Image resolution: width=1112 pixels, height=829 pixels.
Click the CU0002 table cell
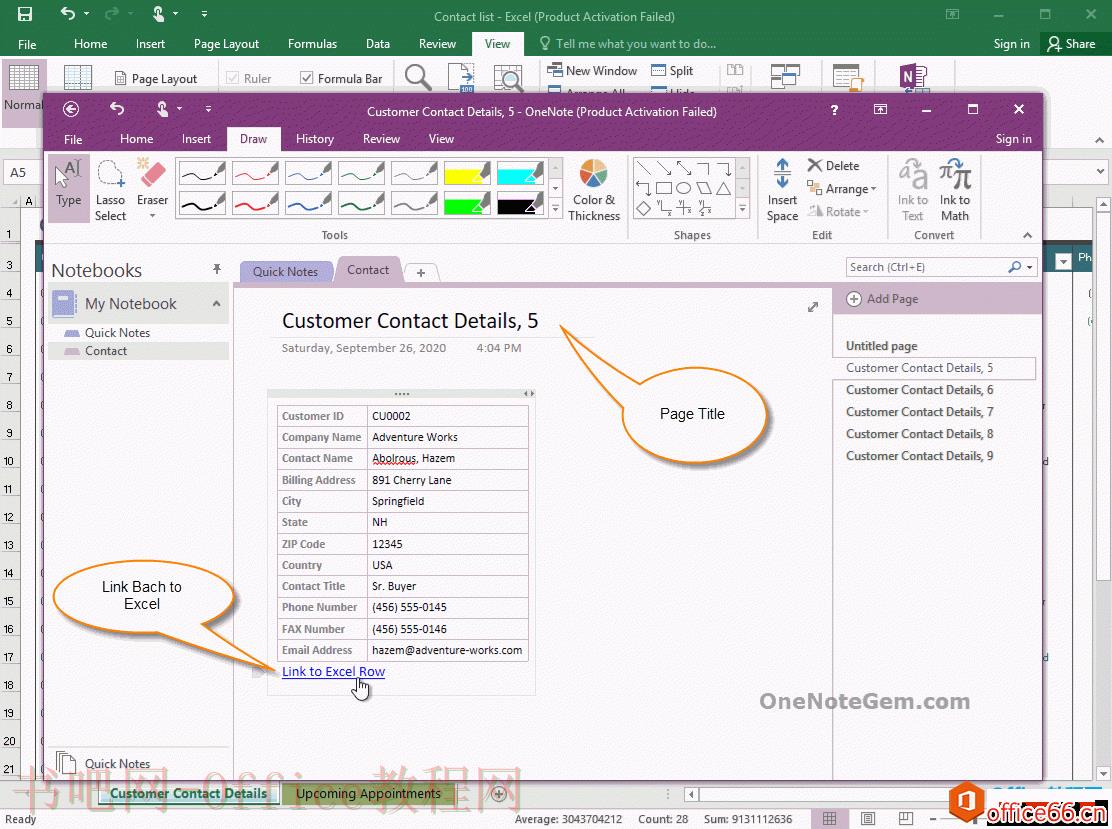447,416
